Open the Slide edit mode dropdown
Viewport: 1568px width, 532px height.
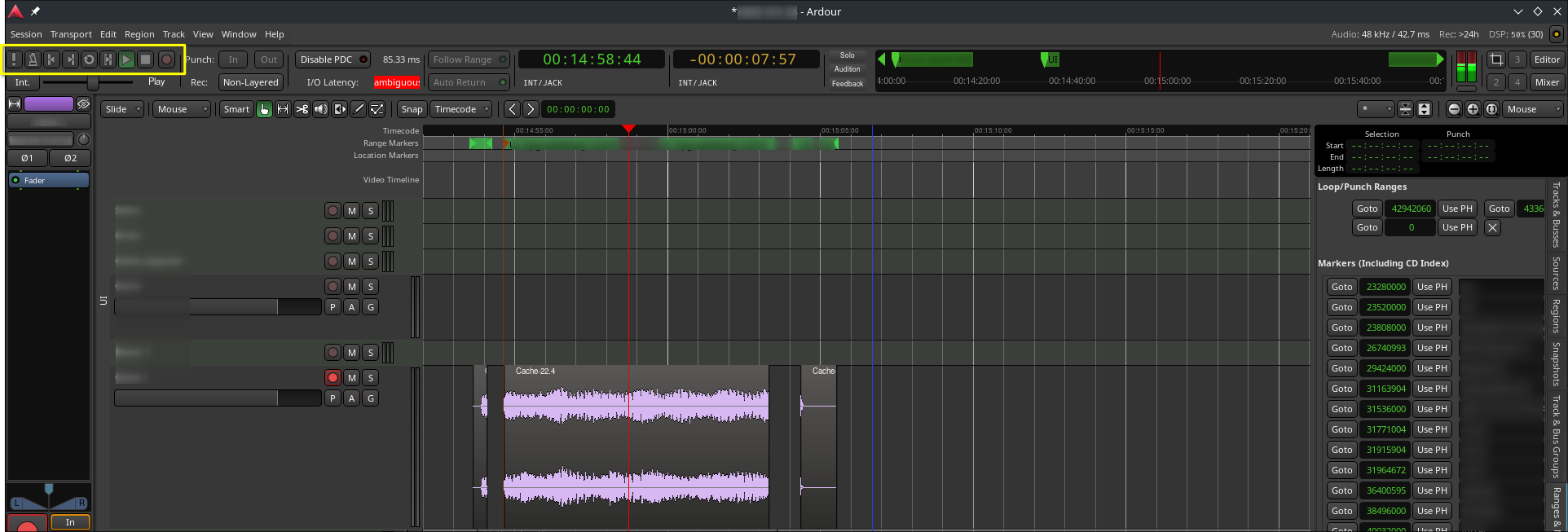click(123, 109)
